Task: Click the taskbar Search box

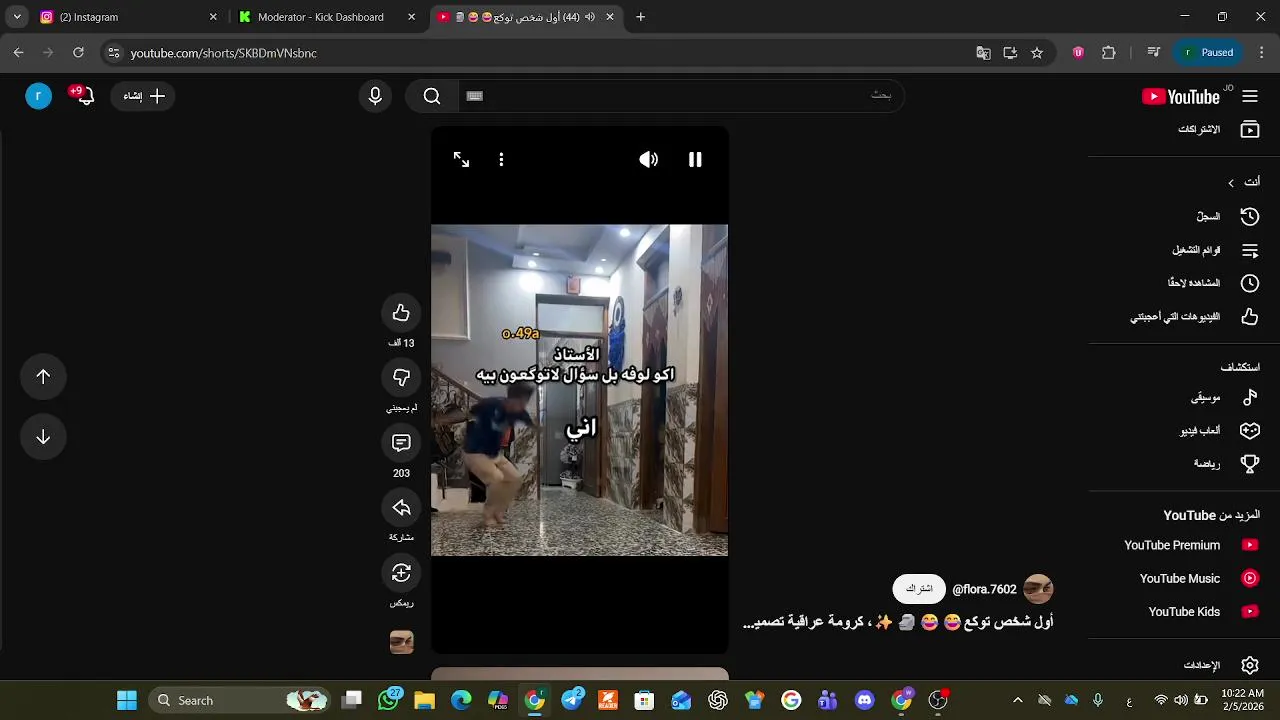Action: pyautogui.click(x=240, y=700)
